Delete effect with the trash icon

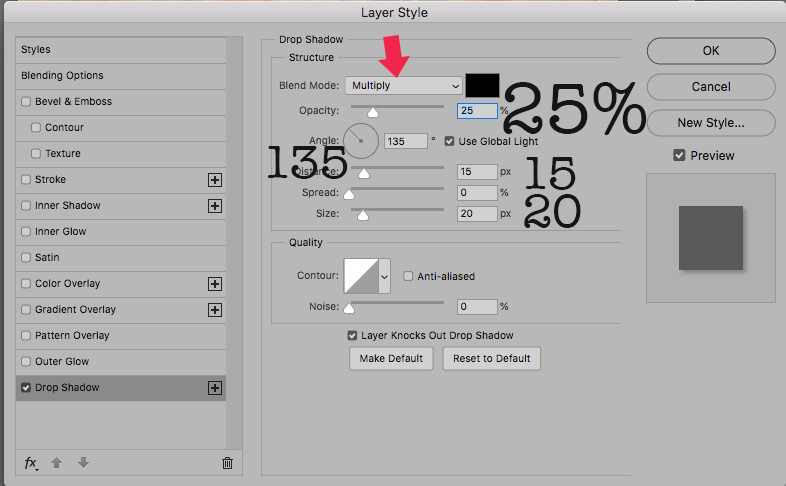227,463
